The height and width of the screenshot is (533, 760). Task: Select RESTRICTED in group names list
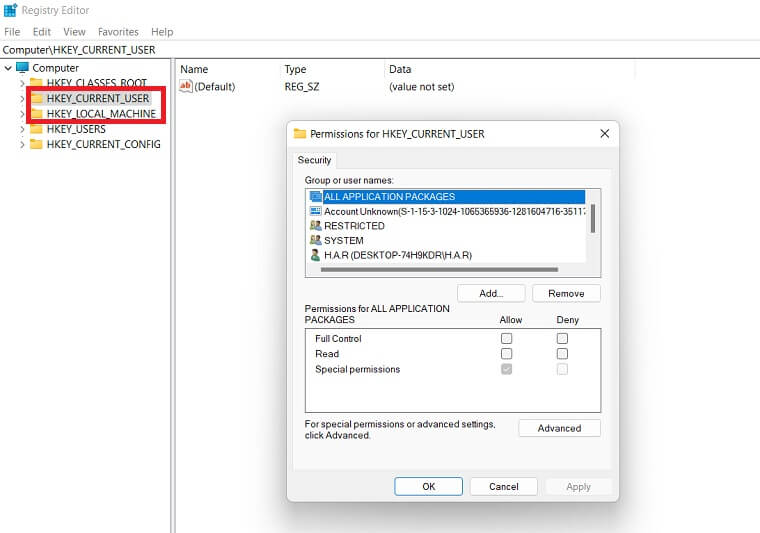pyautogui.click(x=354, y=226)
